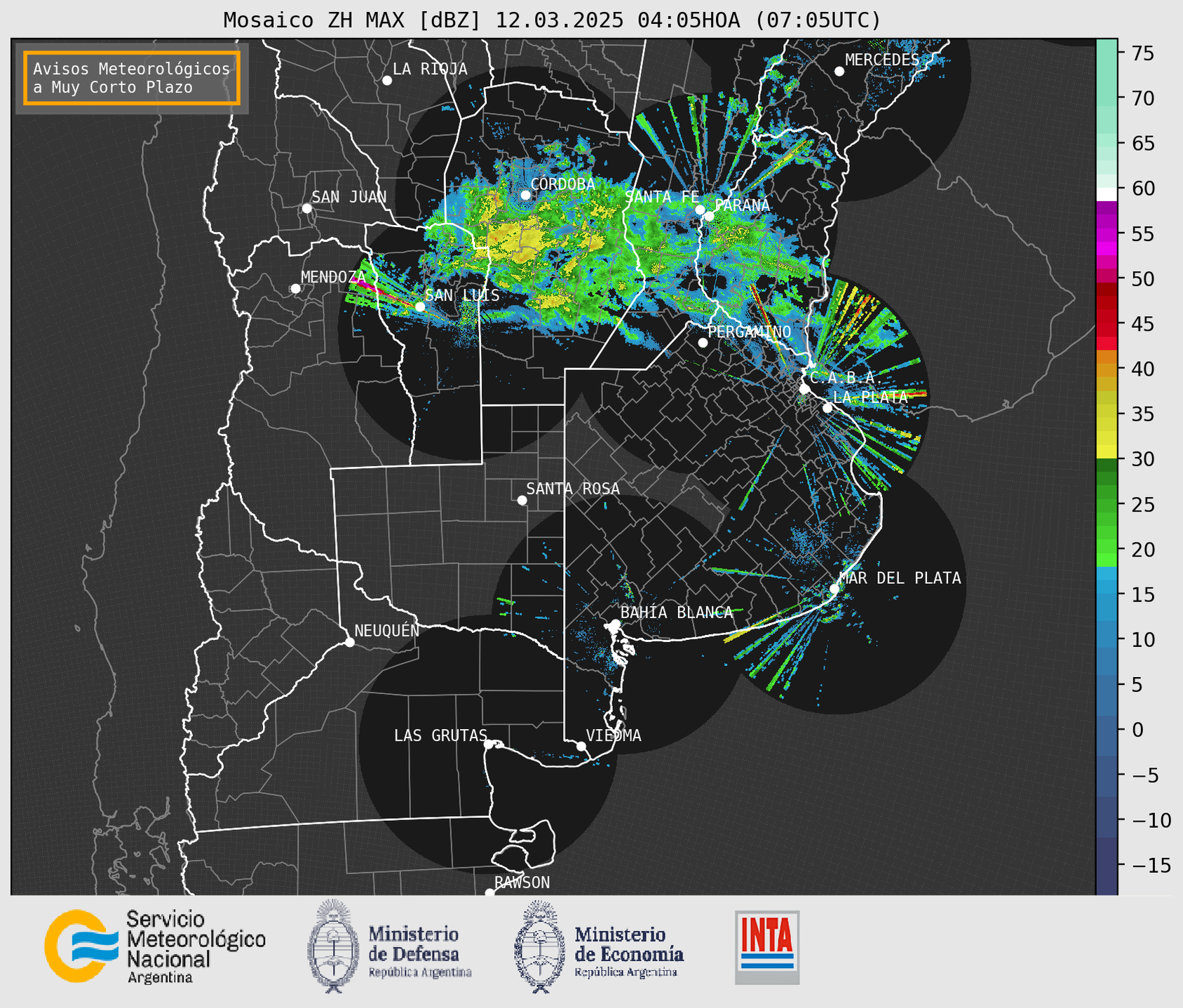
Task: Click the Ministerio de Defensa text
Action: 420,951
